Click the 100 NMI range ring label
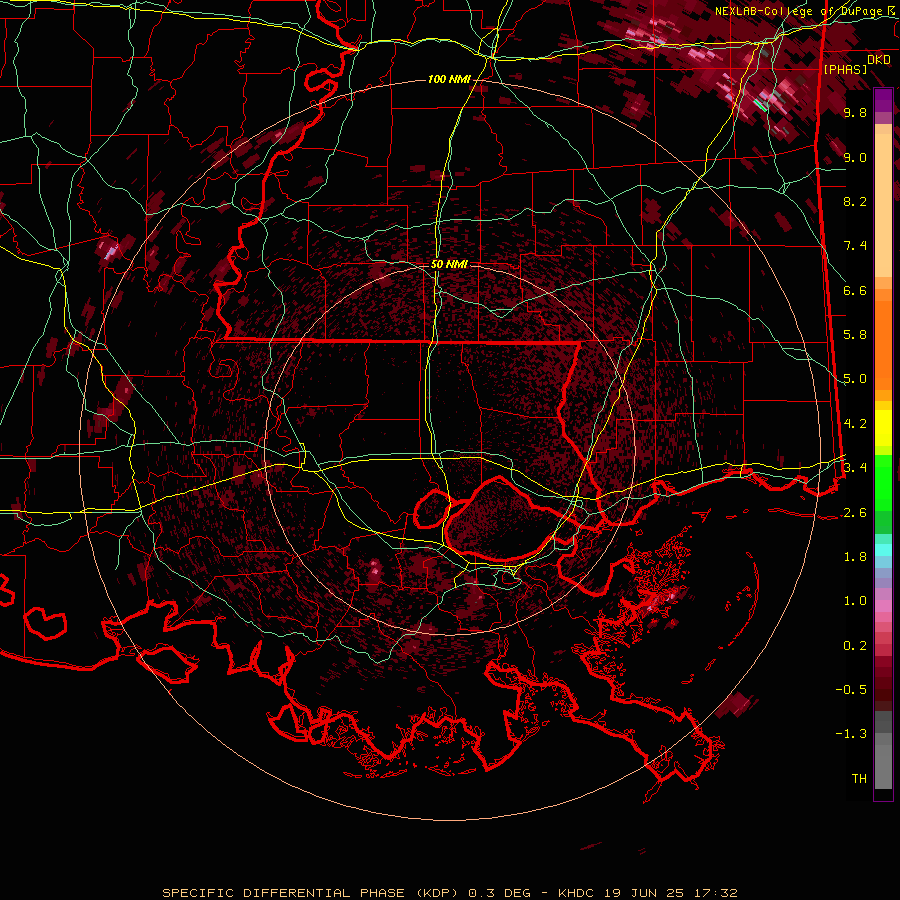 449,79
